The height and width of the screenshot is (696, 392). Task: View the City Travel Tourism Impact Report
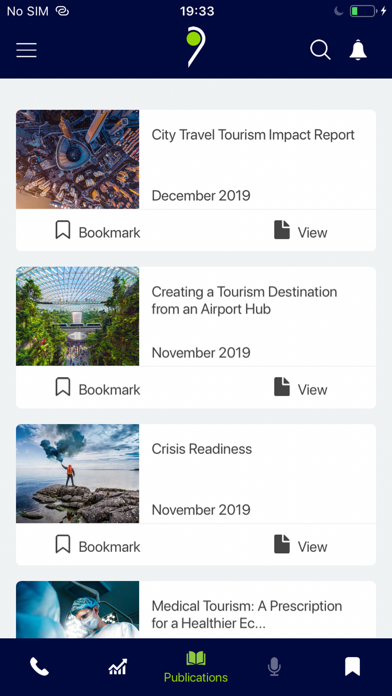[301, 231]
